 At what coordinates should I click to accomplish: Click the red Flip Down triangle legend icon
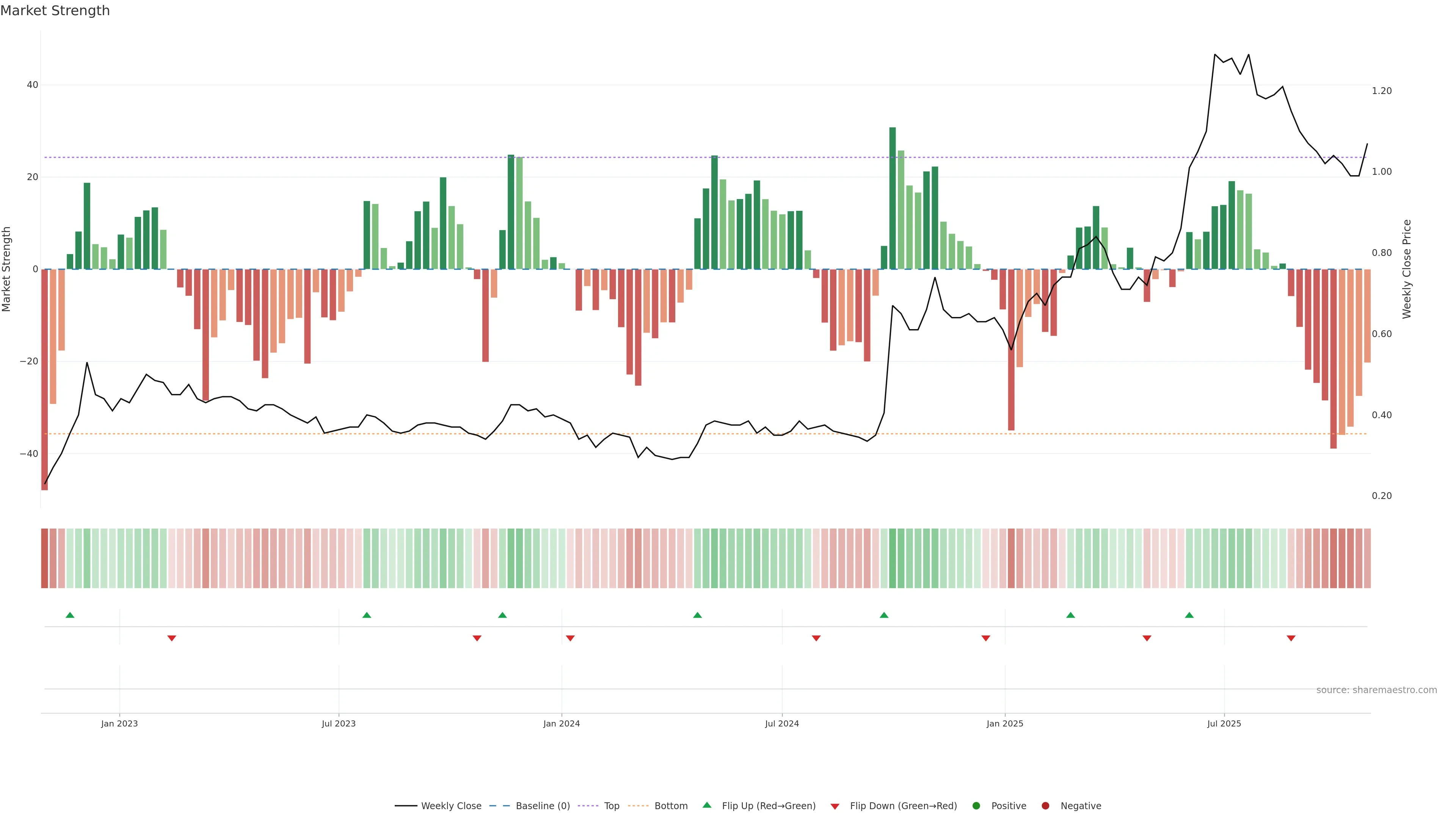pos(835,806)
